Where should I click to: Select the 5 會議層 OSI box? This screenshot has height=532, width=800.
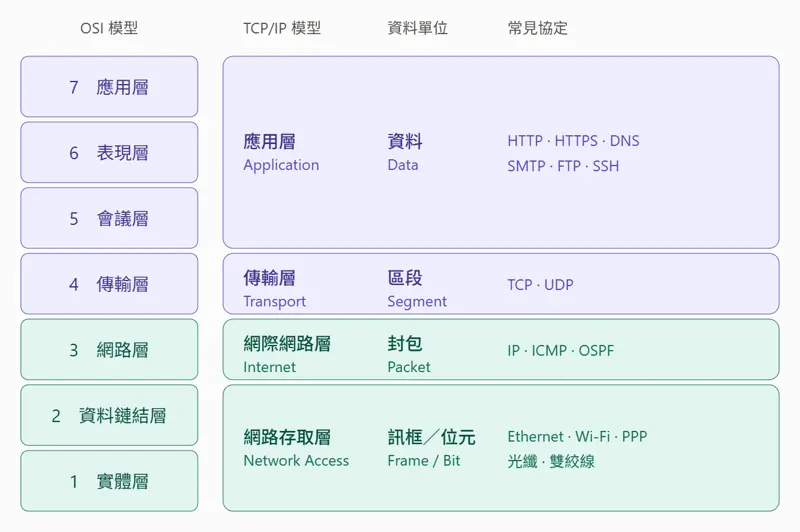109,218
